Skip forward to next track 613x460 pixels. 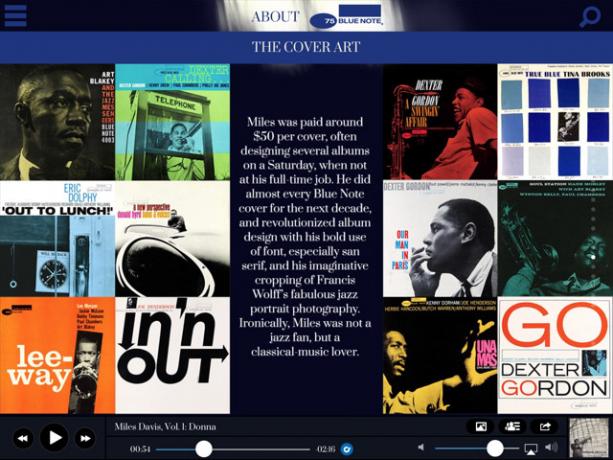[85, 439]
